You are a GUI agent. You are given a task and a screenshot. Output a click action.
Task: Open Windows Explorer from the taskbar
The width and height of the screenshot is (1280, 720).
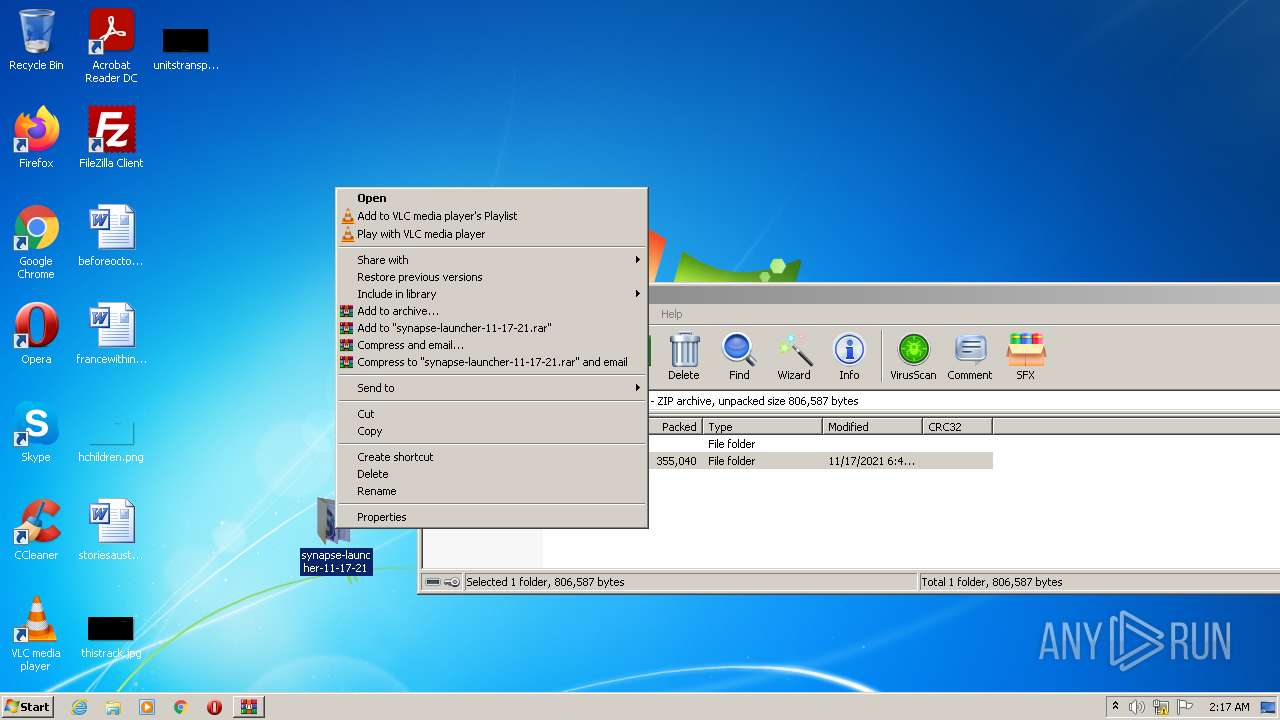[x=113, y=707]
